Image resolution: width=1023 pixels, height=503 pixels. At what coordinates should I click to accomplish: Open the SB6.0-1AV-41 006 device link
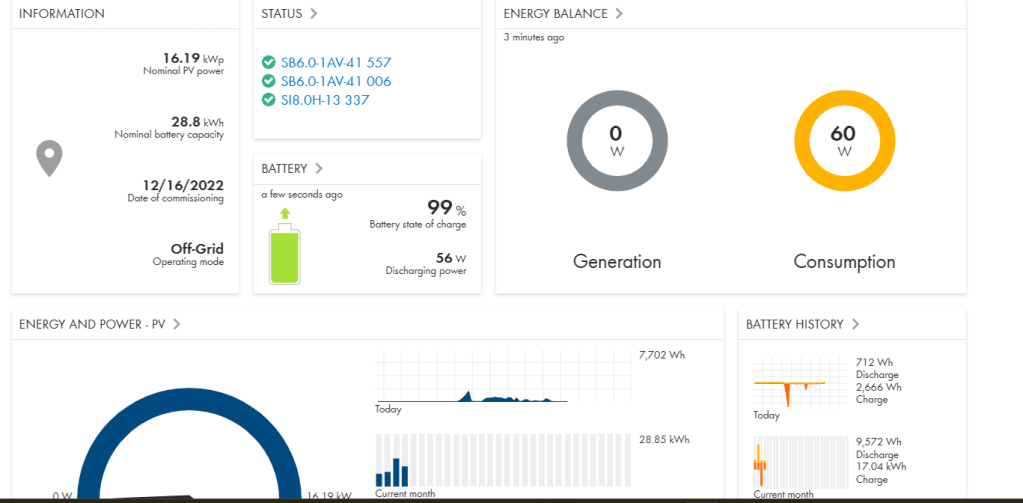(335, 81)
